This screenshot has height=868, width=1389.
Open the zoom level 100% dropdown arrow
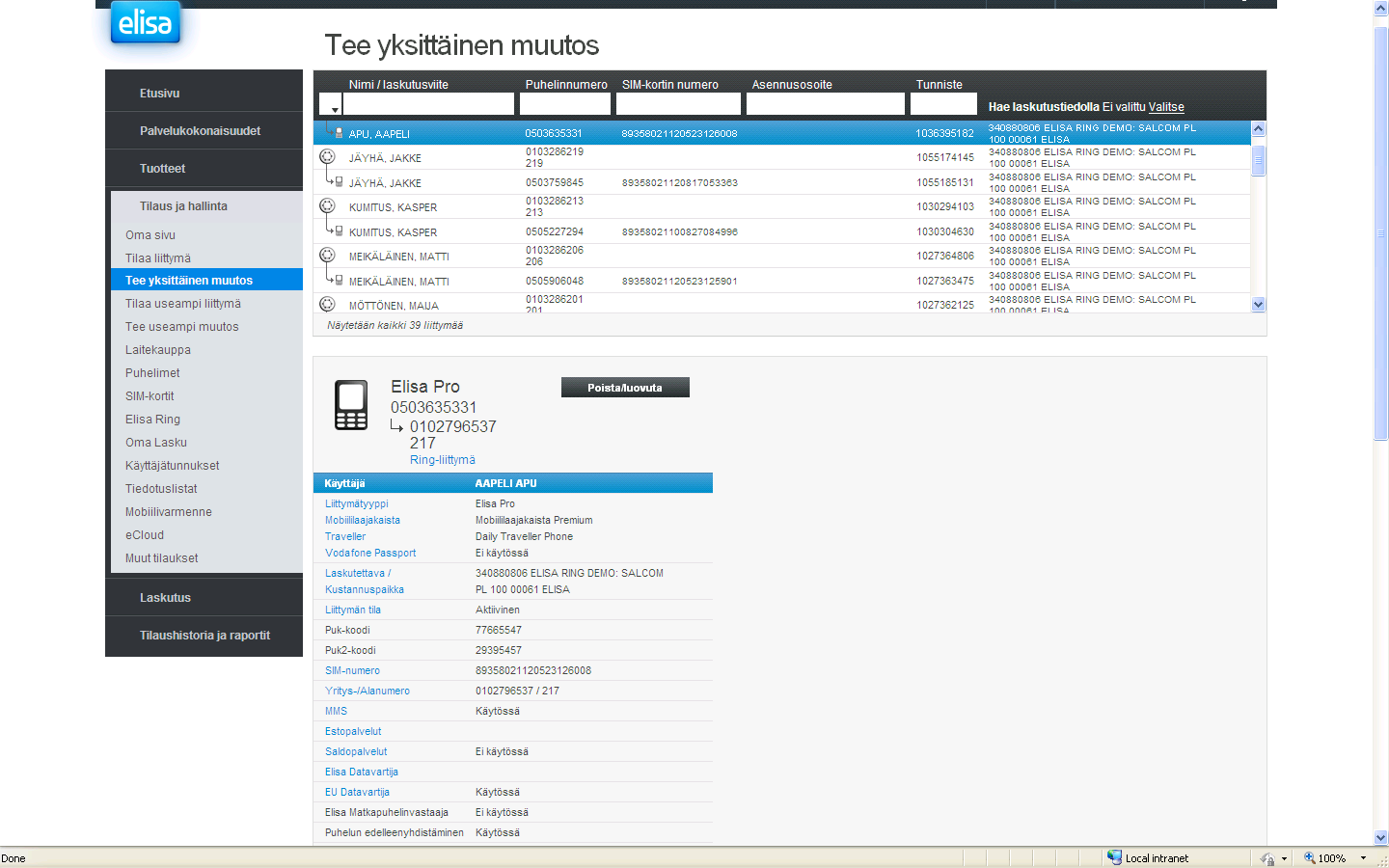pos(1363,858)
